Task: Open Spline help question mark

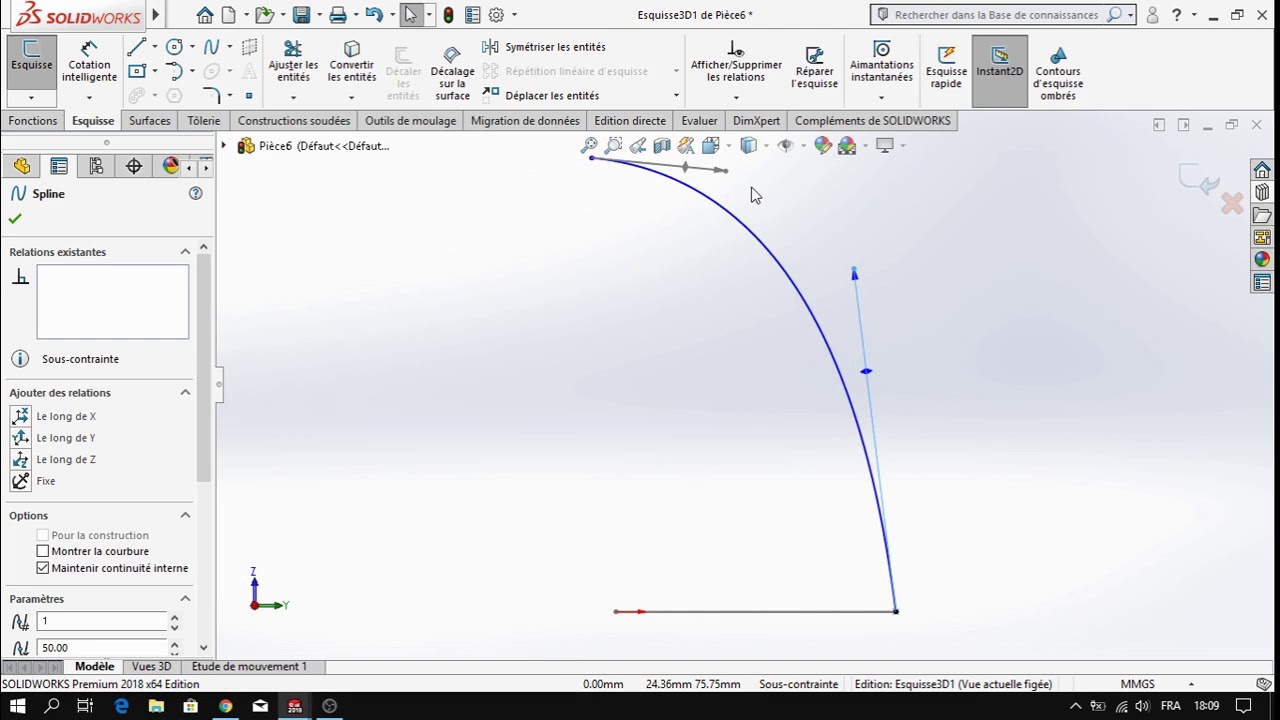Action: pos(196,193)
